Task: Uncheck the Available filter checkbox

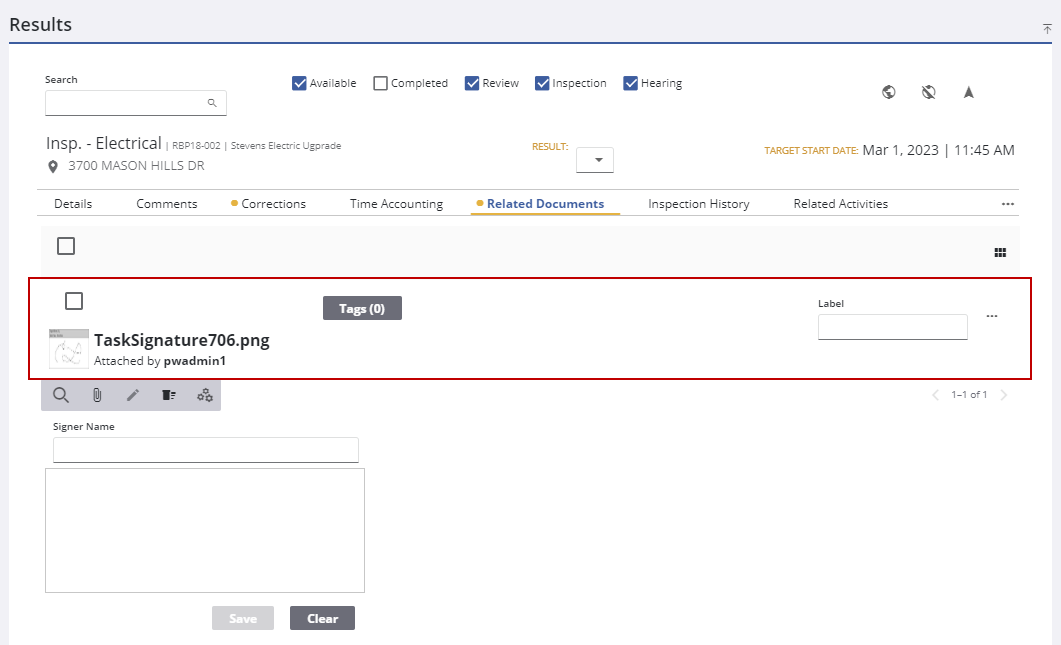Action: (x=299, y=83)
